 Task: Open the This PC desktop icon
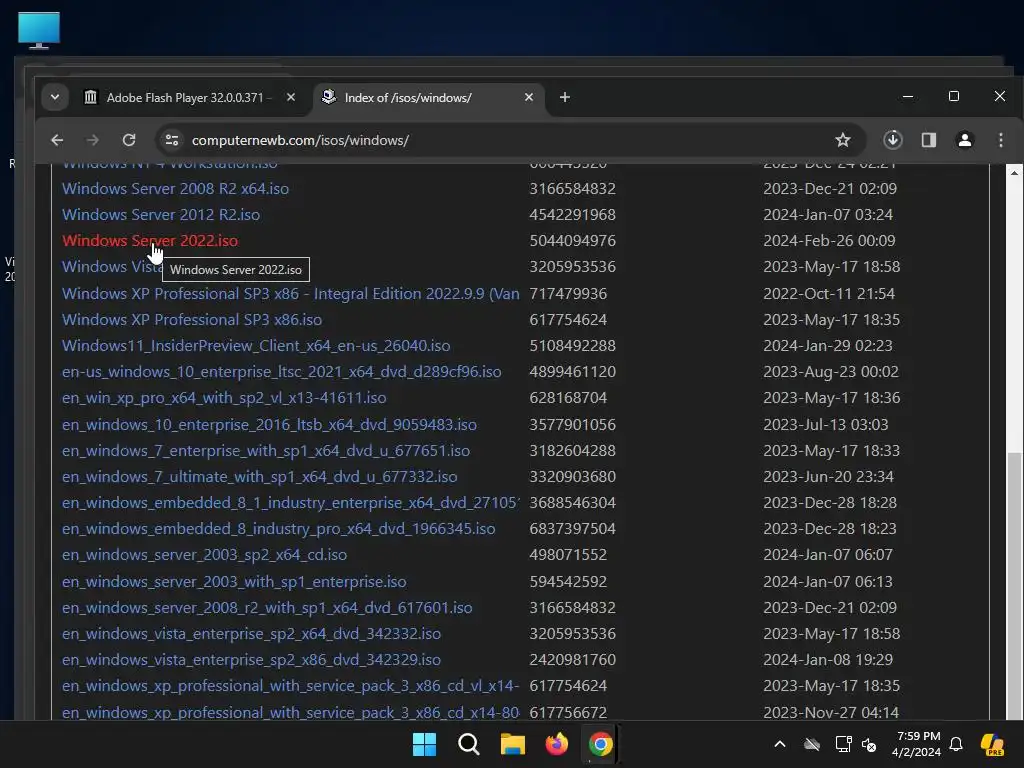point(39,30)
